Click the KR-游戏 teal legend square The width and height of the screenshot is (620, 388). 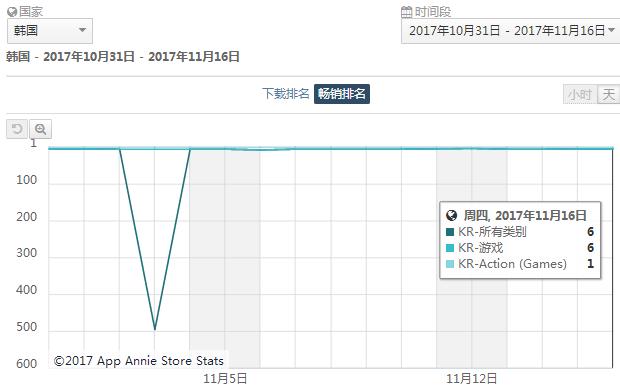(x=450, y=248)
